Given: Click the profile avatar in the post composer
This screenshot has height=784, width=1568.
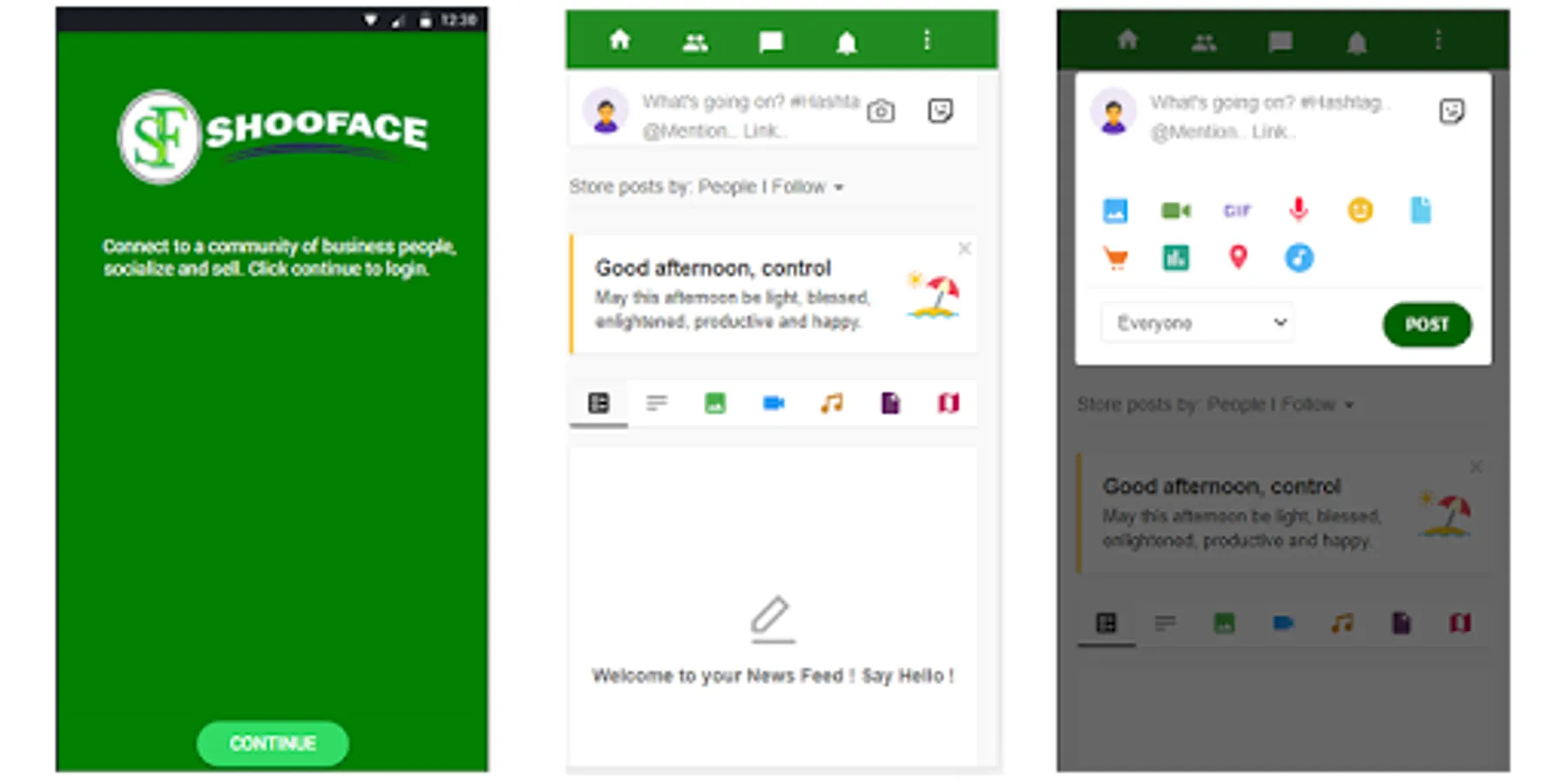Looking at the screenshot, I should [x=1114, y=112].
